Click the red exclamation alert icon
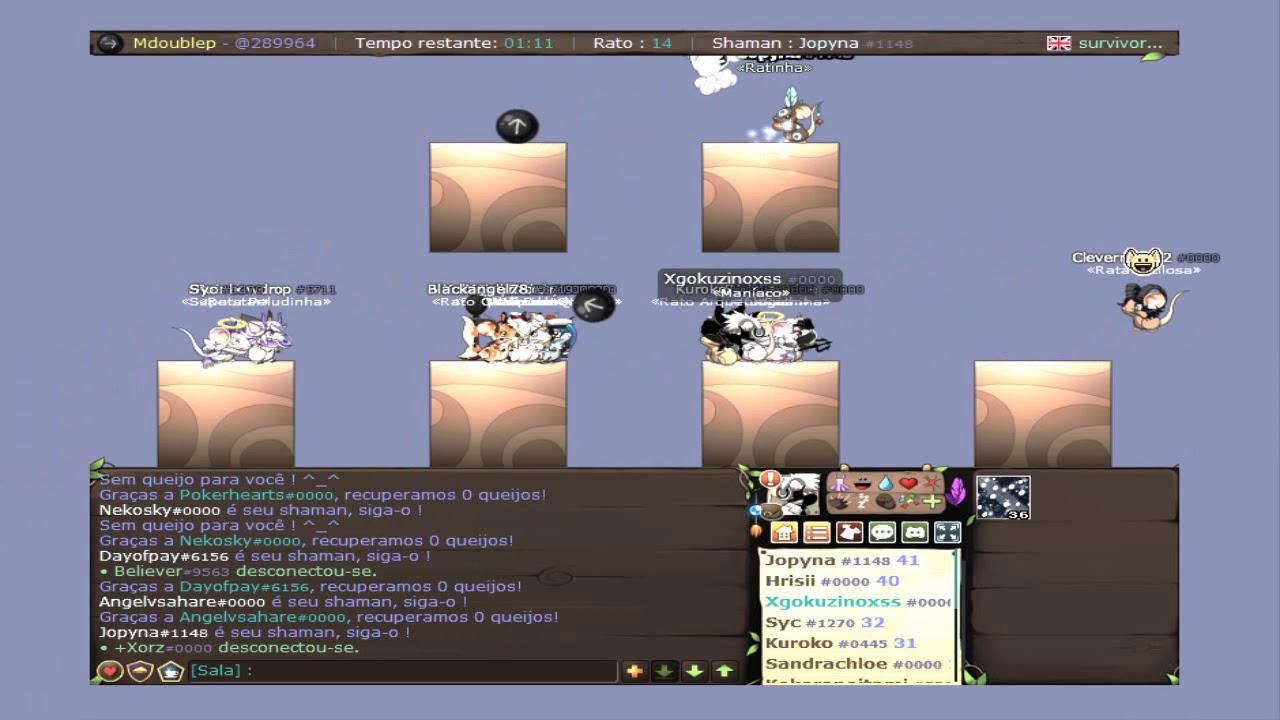Viewport: 1280px width, 720px height. tap(770, 479)
